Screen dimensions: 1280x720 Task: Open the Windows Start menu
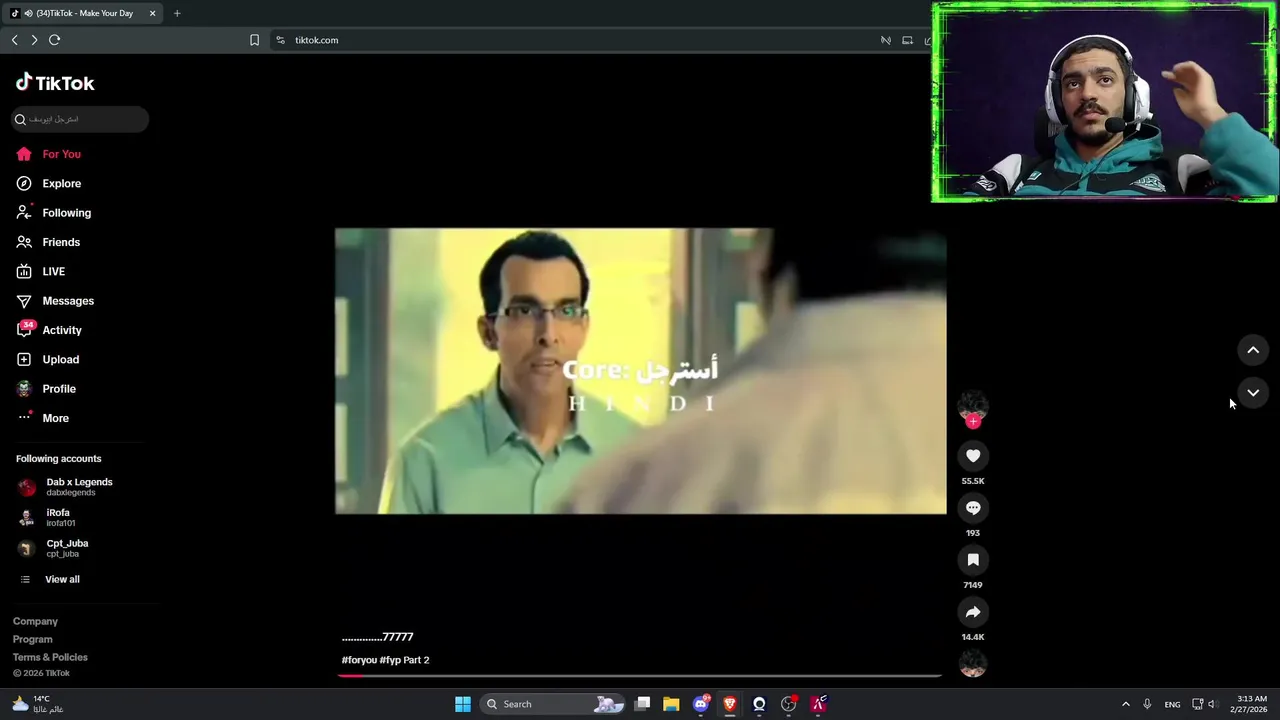click(463, 704)
